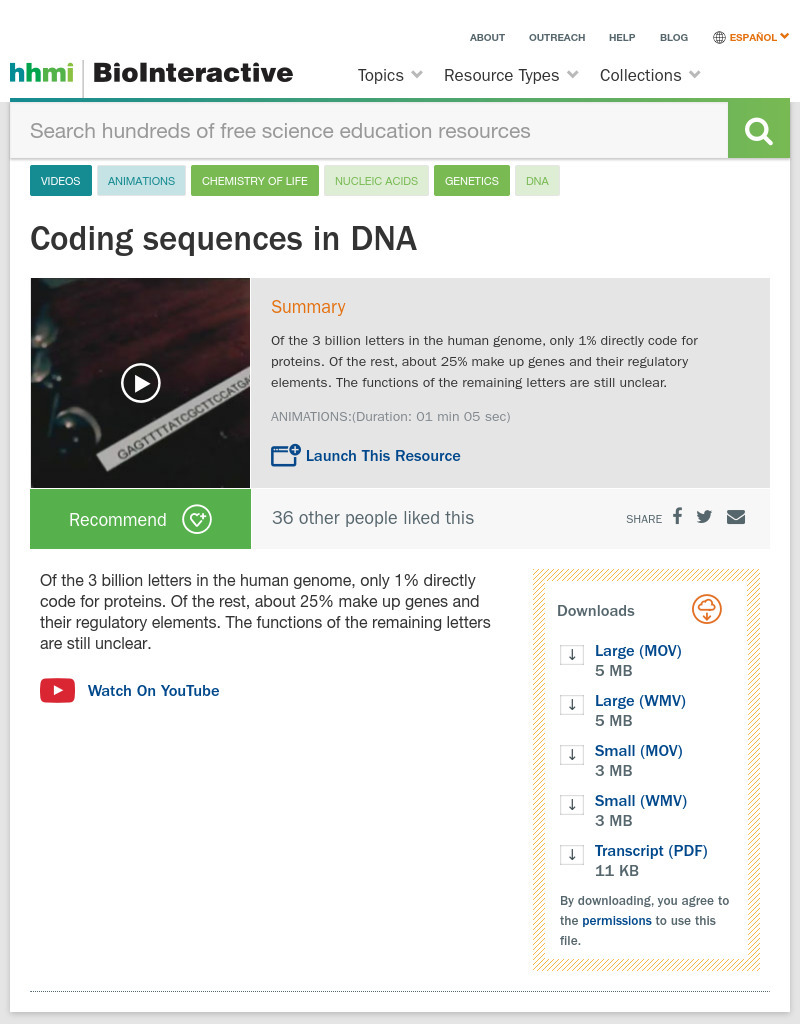
Task: Click the hhmi logo
Action: [41, 74]
